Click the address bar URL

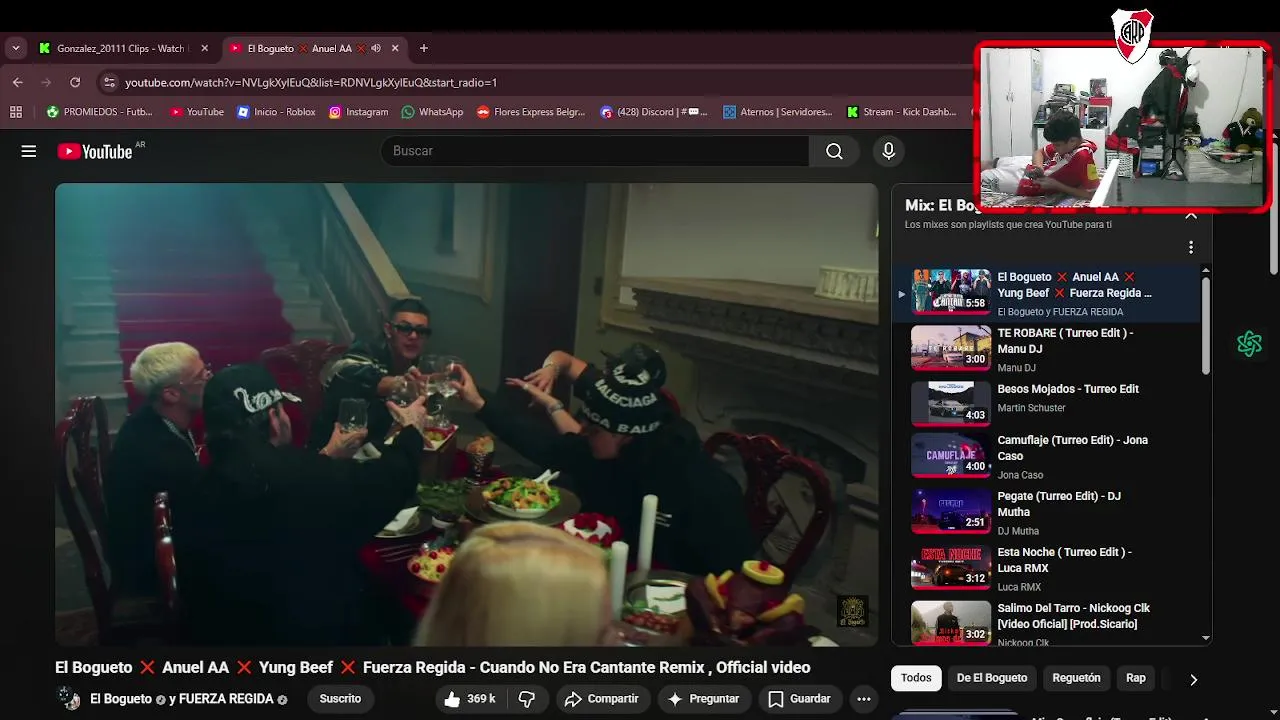311,82
